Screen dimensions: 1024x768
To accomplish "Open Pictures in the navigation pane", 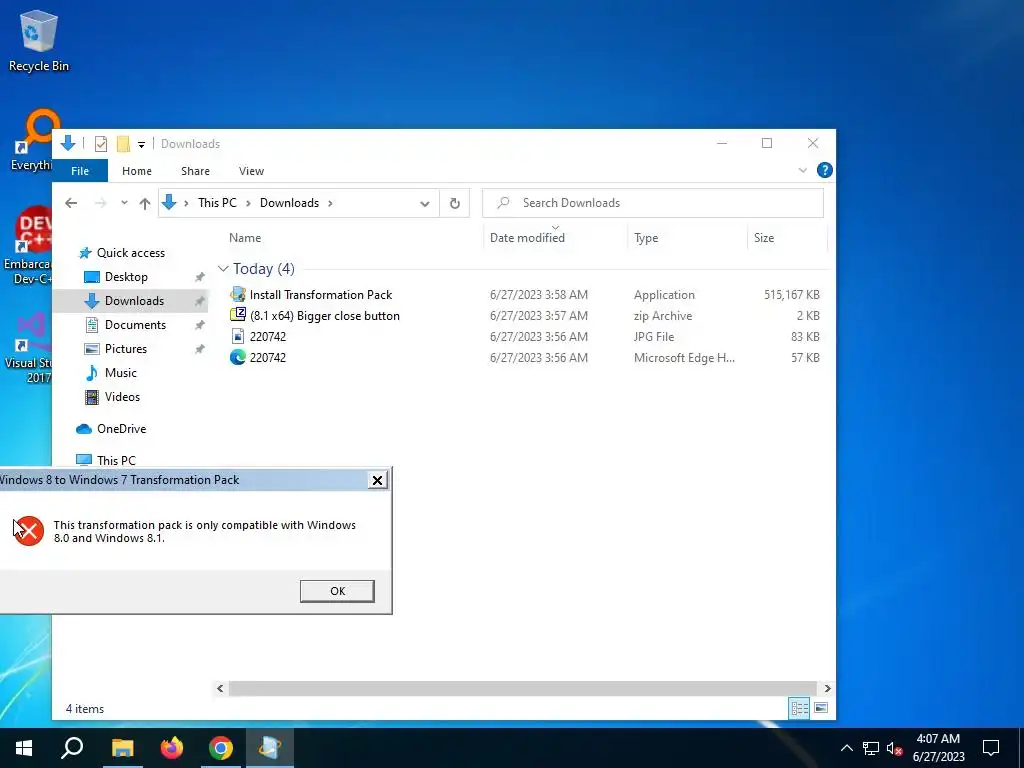I will pos(125,349).
